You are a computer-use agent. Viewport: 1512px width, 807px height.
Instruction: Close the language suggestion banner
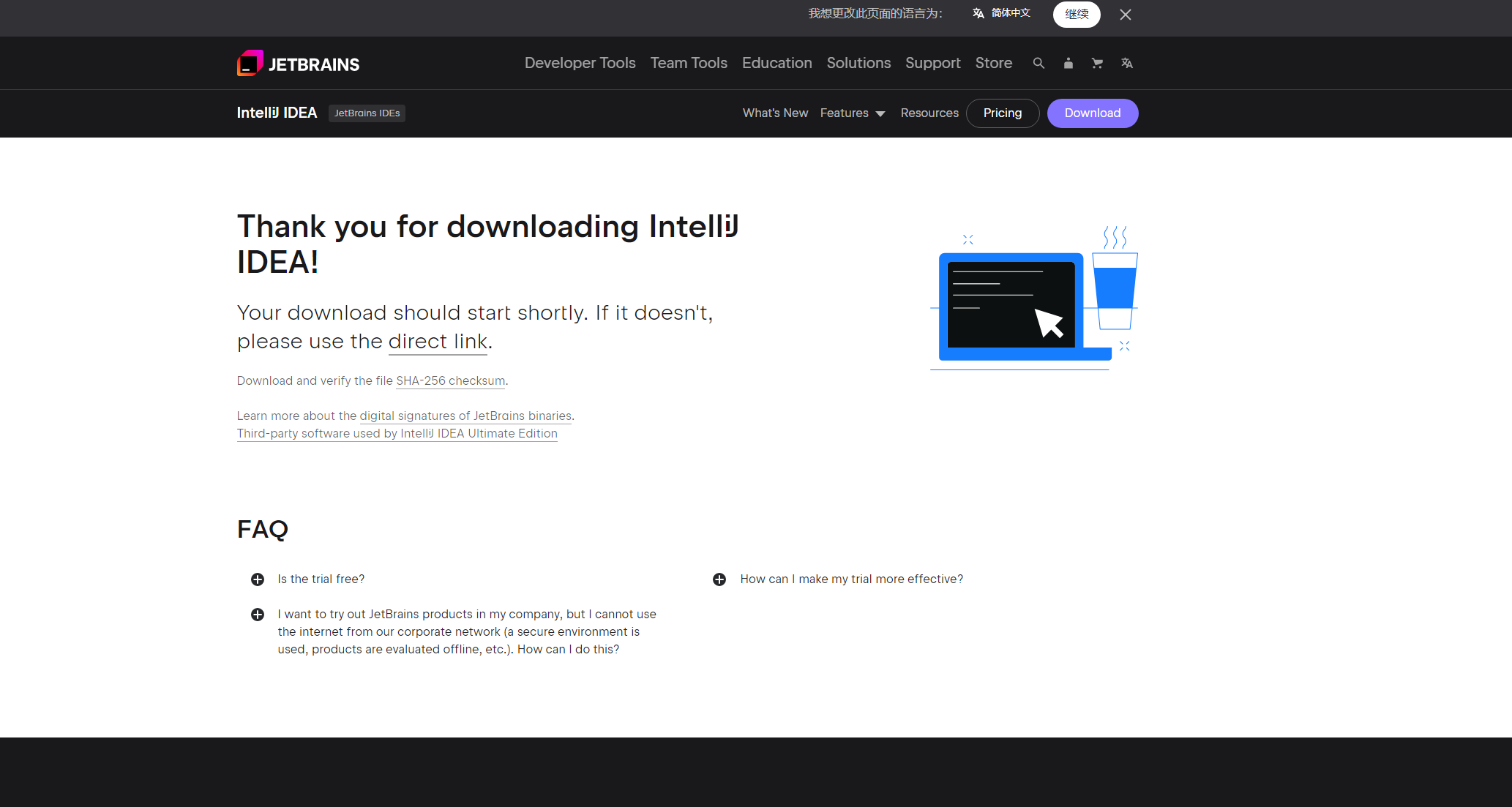[x=1126, y=15]
